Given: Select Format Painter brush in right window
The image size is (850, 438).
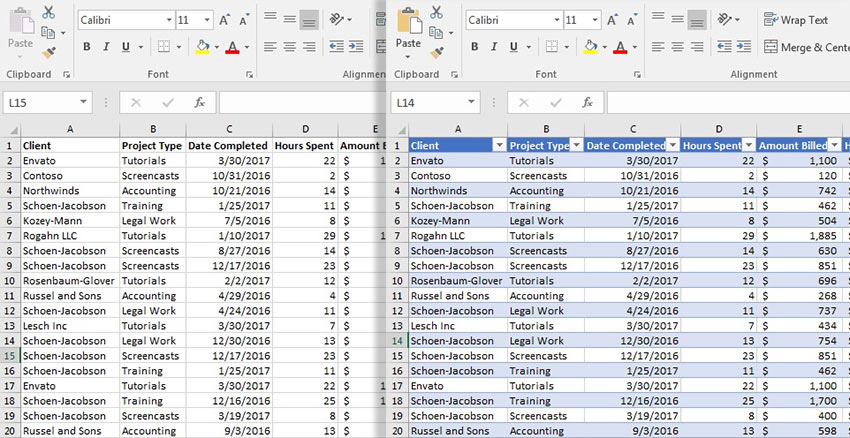Looking at the screenshot, I should (436, 52).
